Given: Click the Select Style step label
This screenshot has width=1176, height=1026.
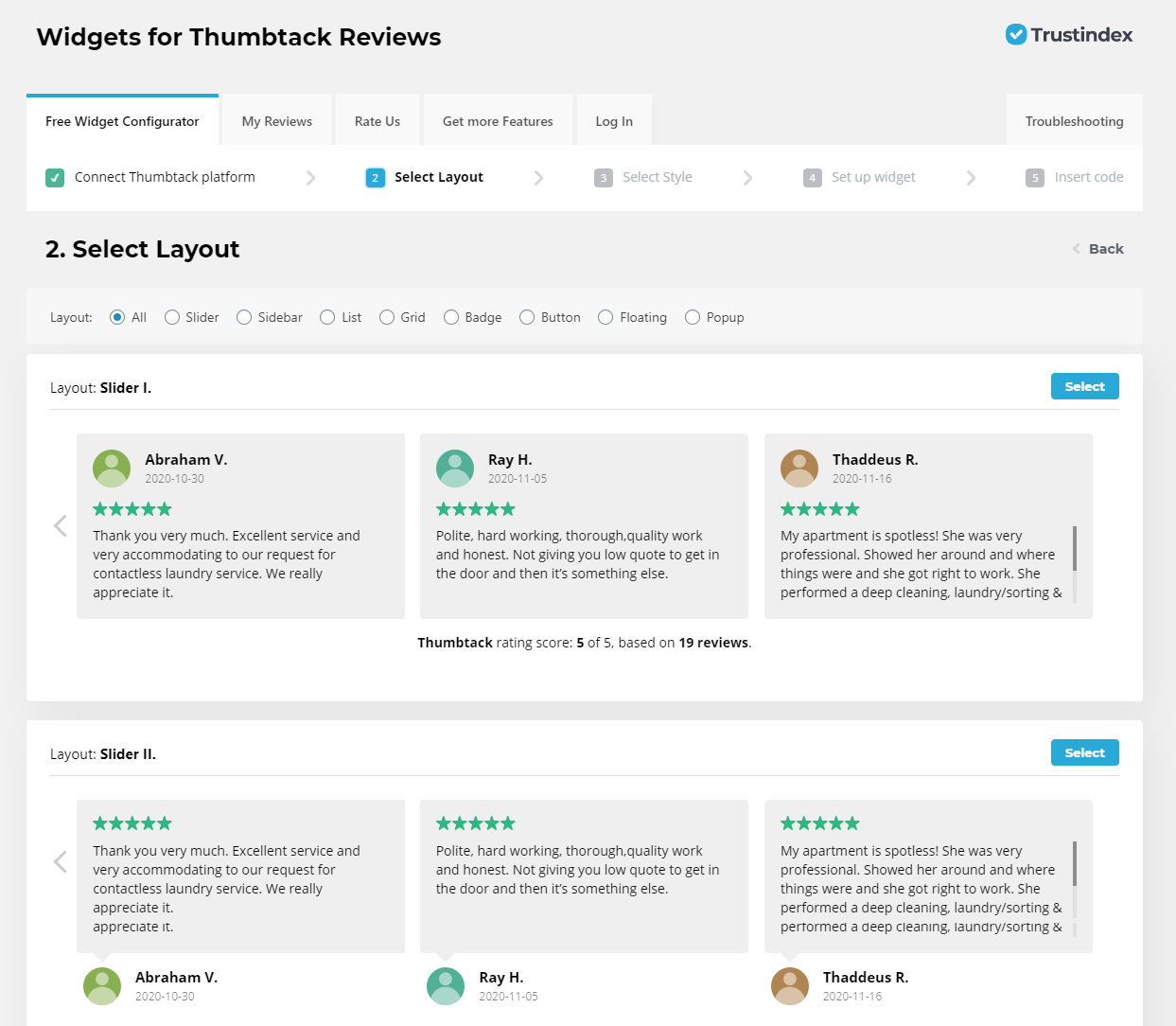Looking at the screenshot, I should coord(658,177).
